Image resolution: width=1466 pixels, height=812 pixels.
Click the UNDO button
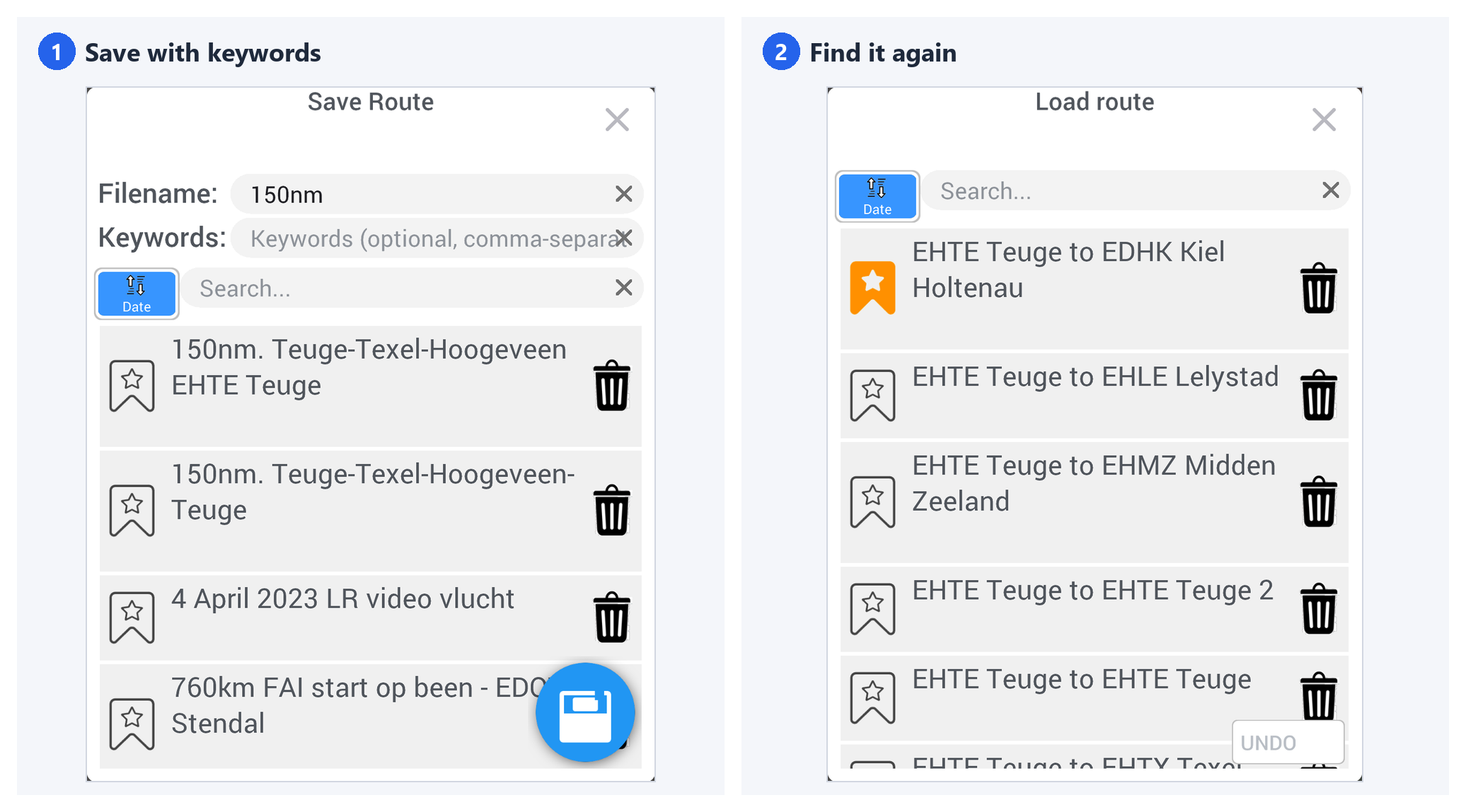click(1288, 743)
